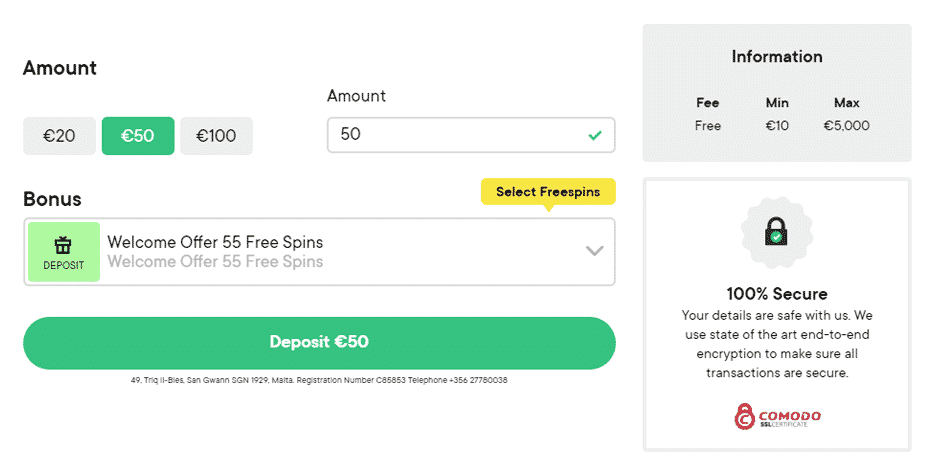
Task: Click the Select Freespins tooltip
Action: tap(548, 192)
